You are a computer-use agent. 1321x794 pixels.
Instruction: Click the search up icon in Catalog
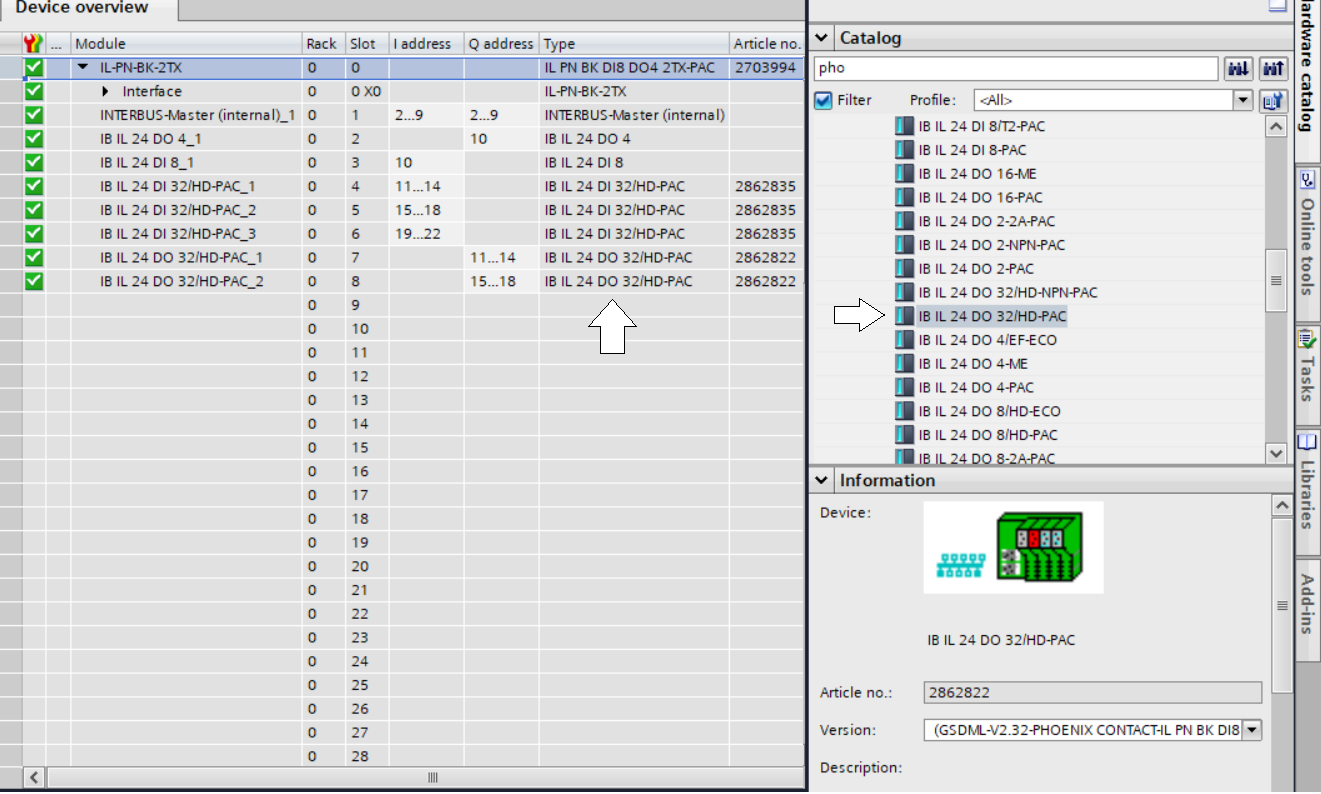click(x=1273, y=69)
